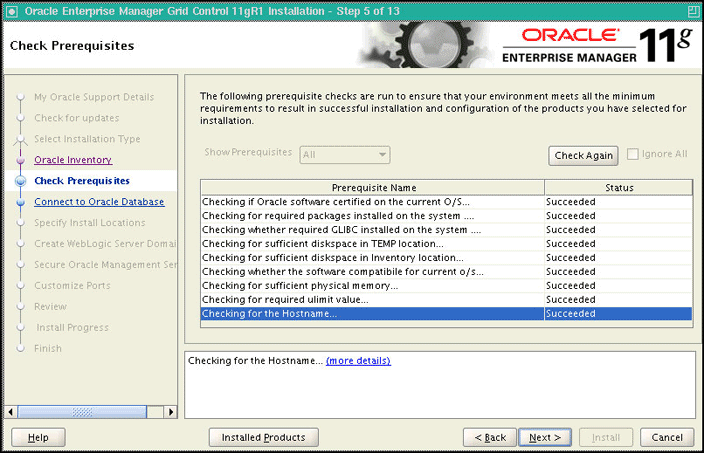Open the Connect to Oracle Database link
This screenshot has height=453, width=704.
point(99,202)
